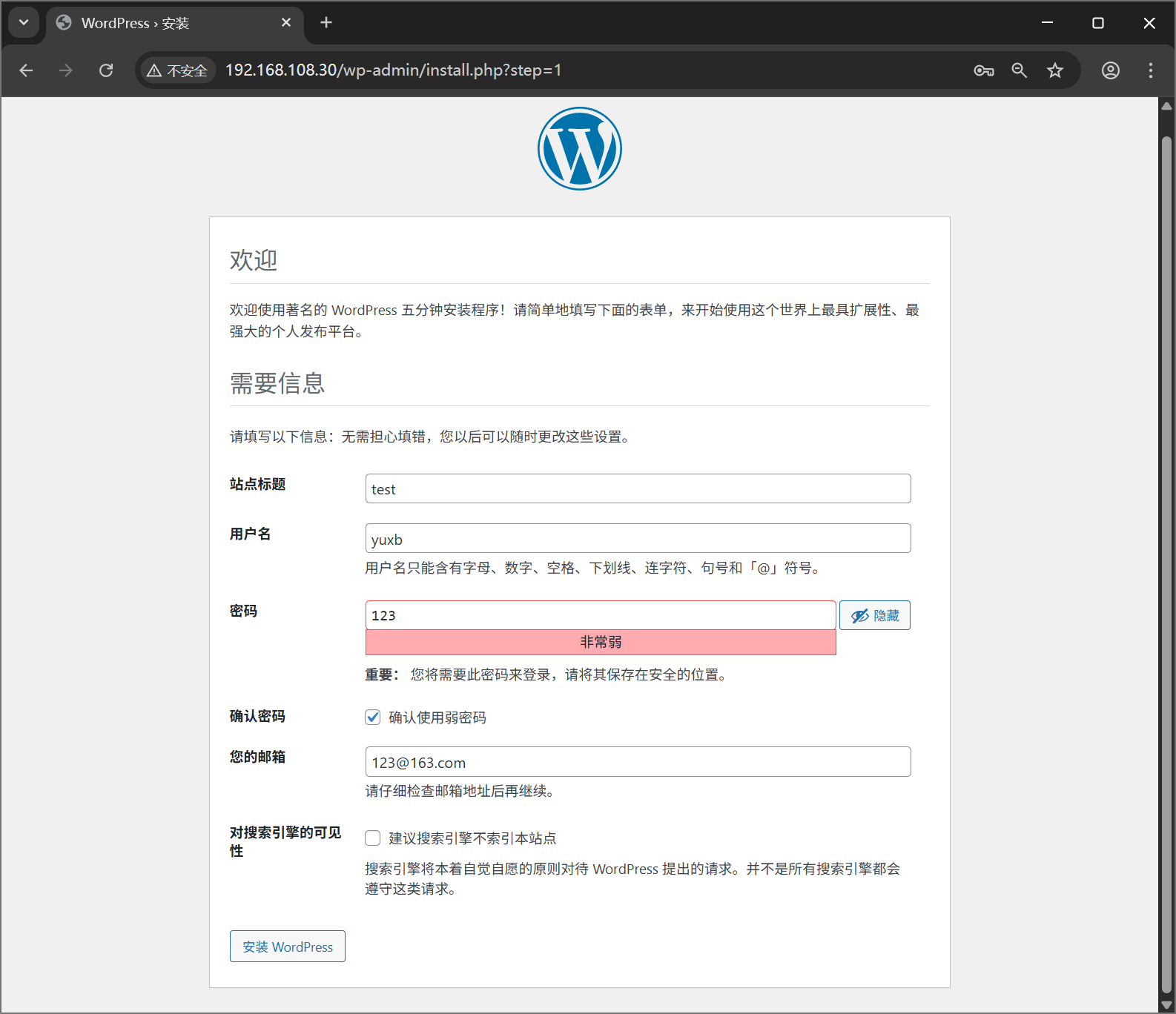Click the address bar URL
Viewport: 1176px width, 1014px height.
(x=394, y=70)
